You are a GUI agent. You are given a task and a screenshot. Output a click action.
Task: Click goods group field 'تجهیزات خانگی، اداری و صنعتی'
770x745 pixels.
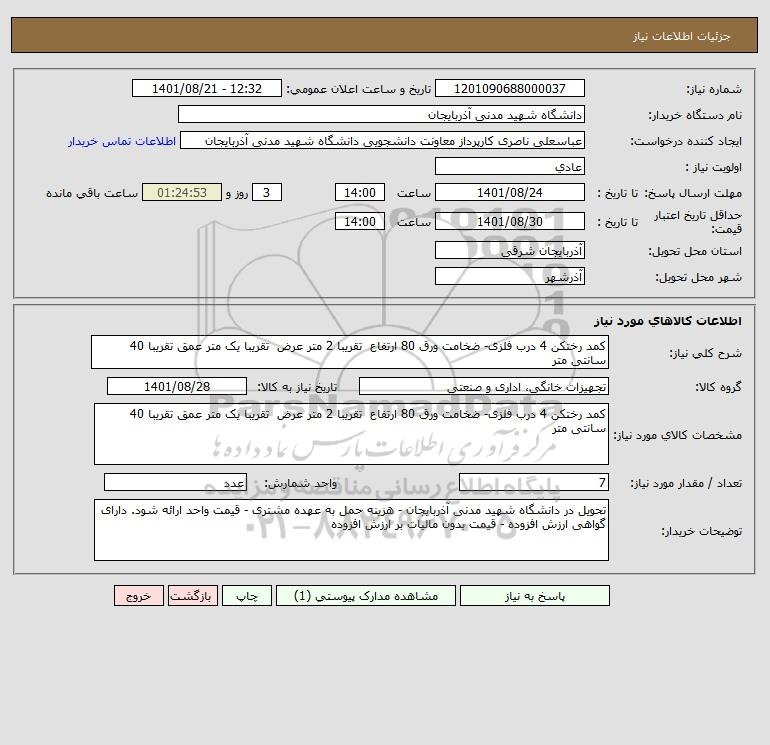coord(484,386)
